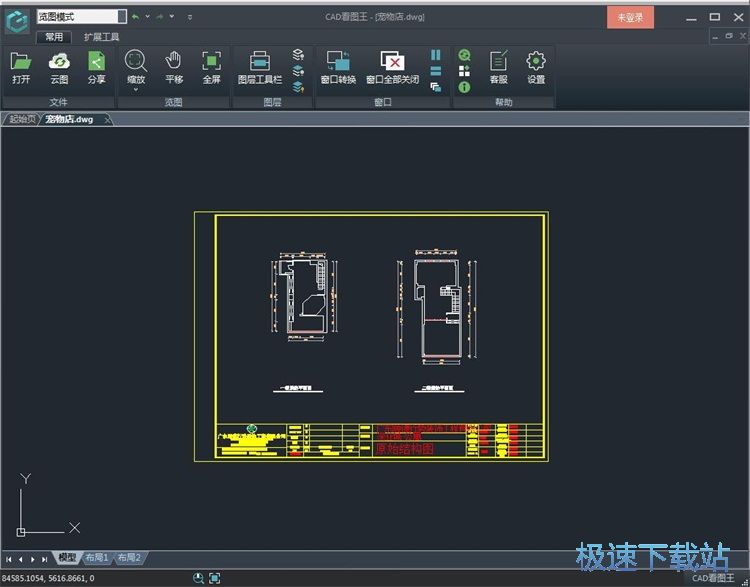Select the 布局2 layout tab
Screen dimensions: 750x587
point(129,558)
